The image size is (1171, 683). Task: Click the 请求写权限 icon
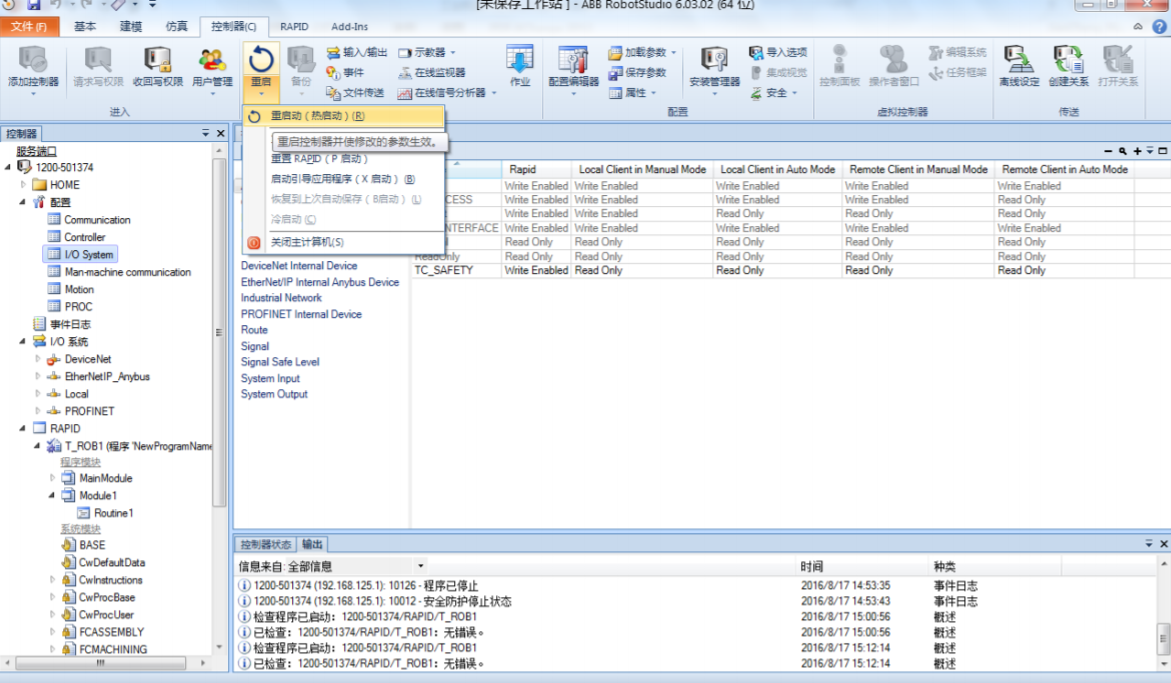point(98,67)
